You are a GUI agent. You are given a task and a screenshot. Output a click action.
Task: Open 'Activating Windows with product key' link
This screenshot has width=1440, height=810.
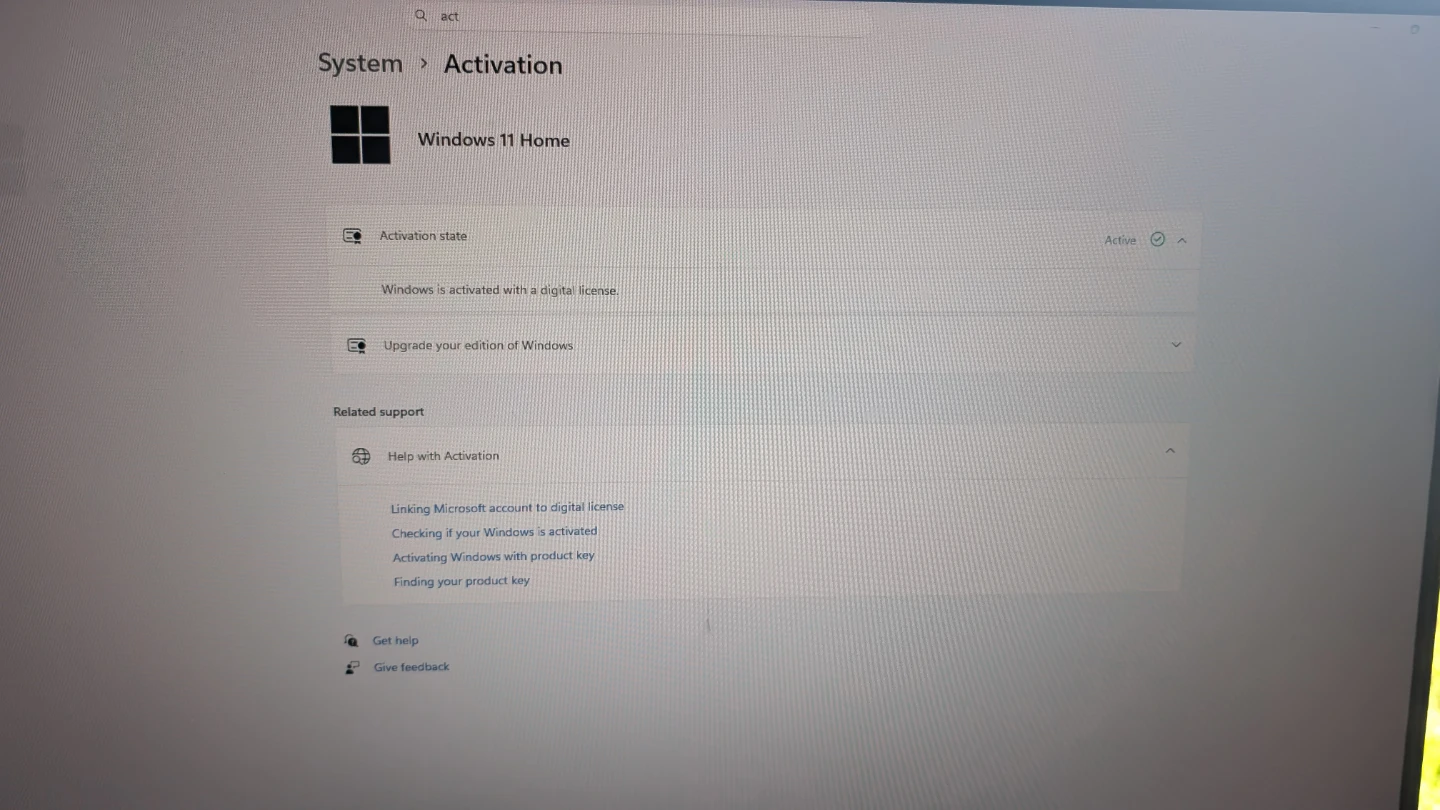pyautogui.click(x=493, y=557)
